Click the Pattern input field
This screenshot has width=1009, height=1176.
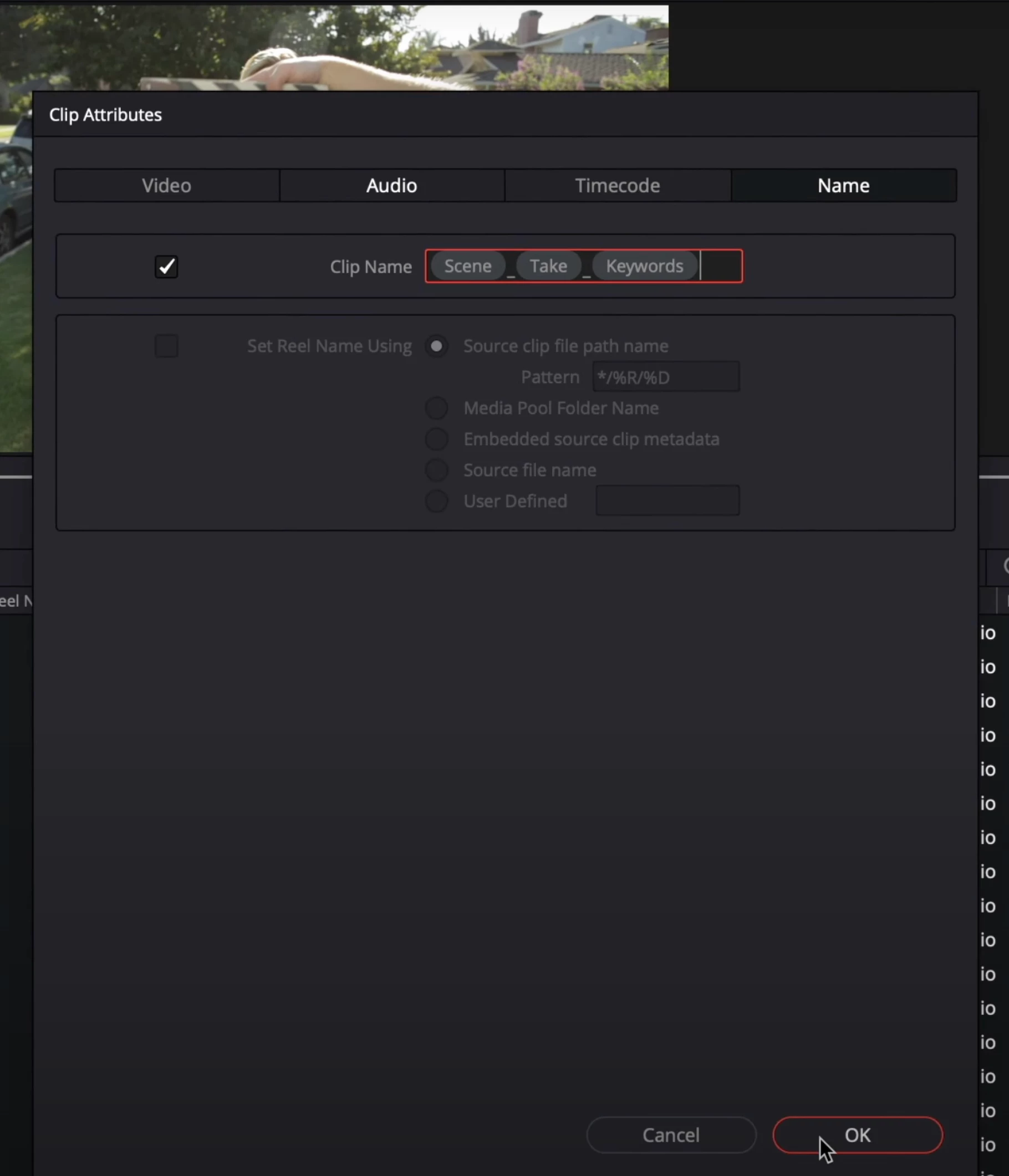point(666,377)
